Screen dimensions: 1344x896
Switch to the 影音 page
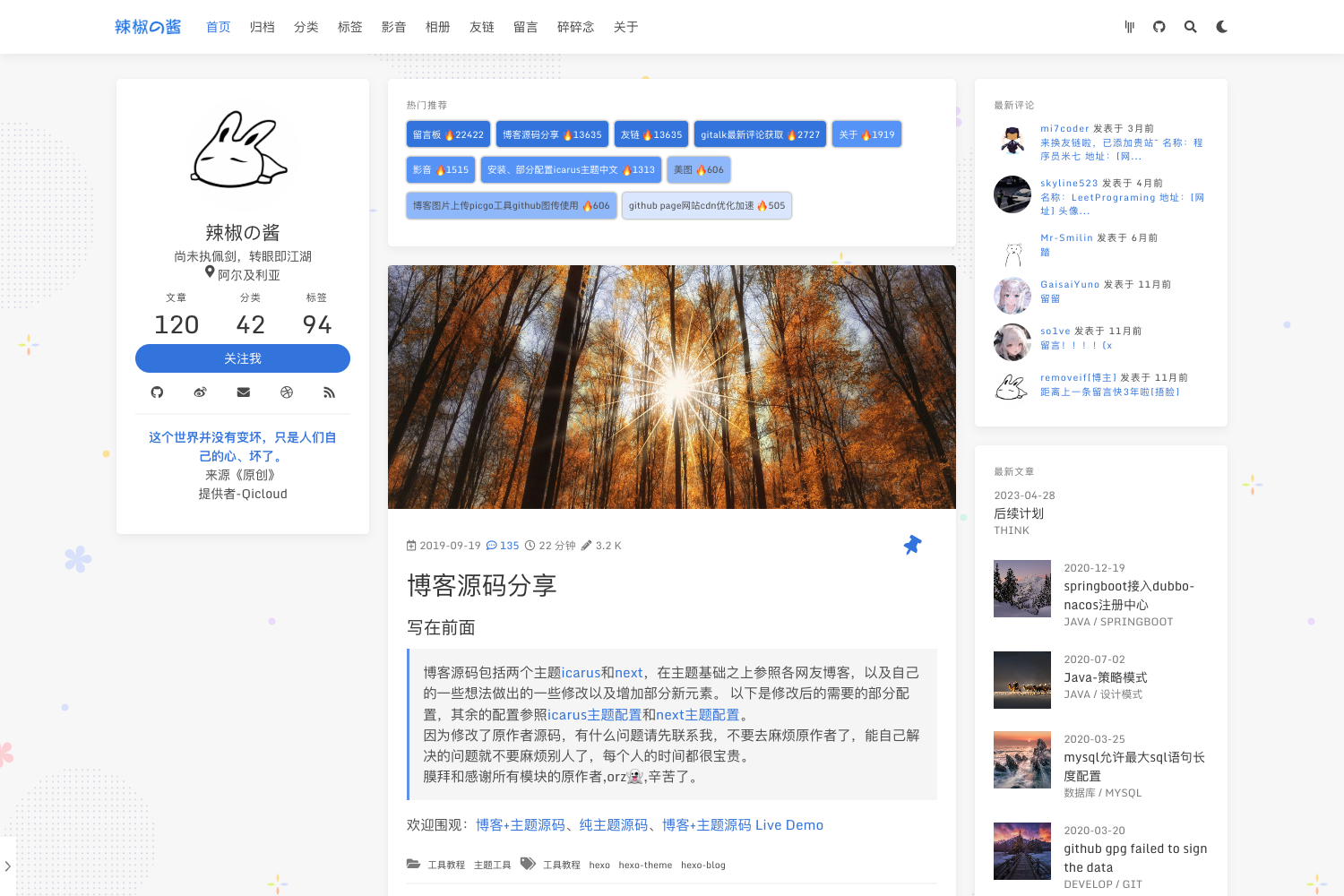tap(394, 26)
